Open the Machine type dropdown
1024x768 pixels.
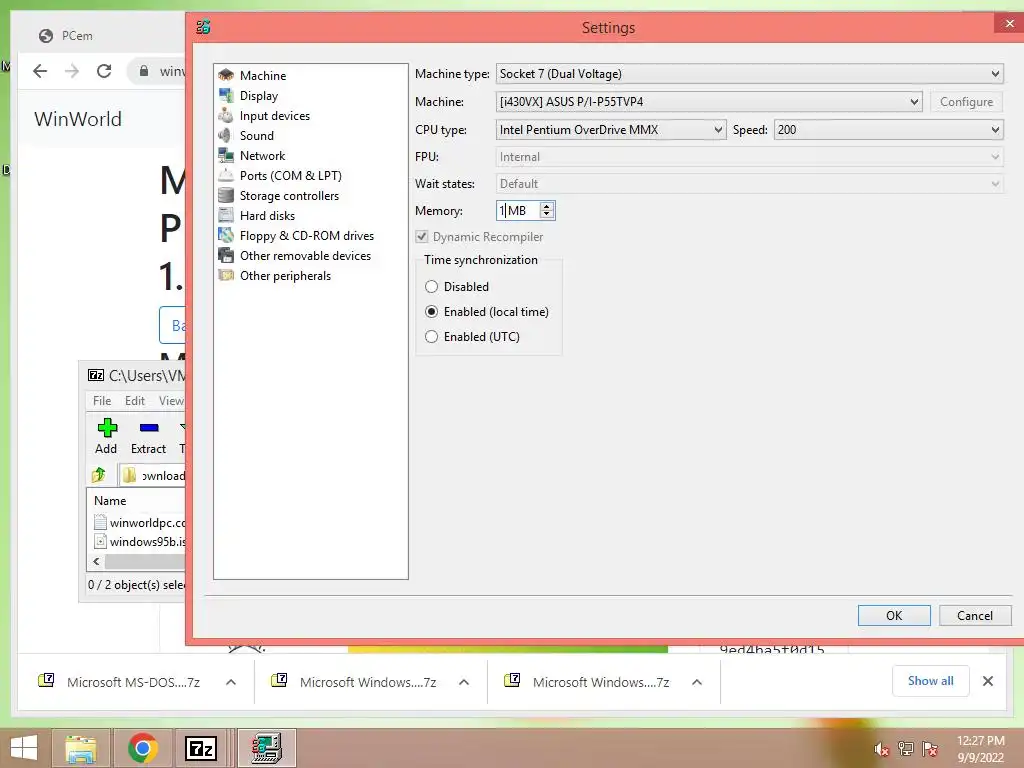coord(749,74)
